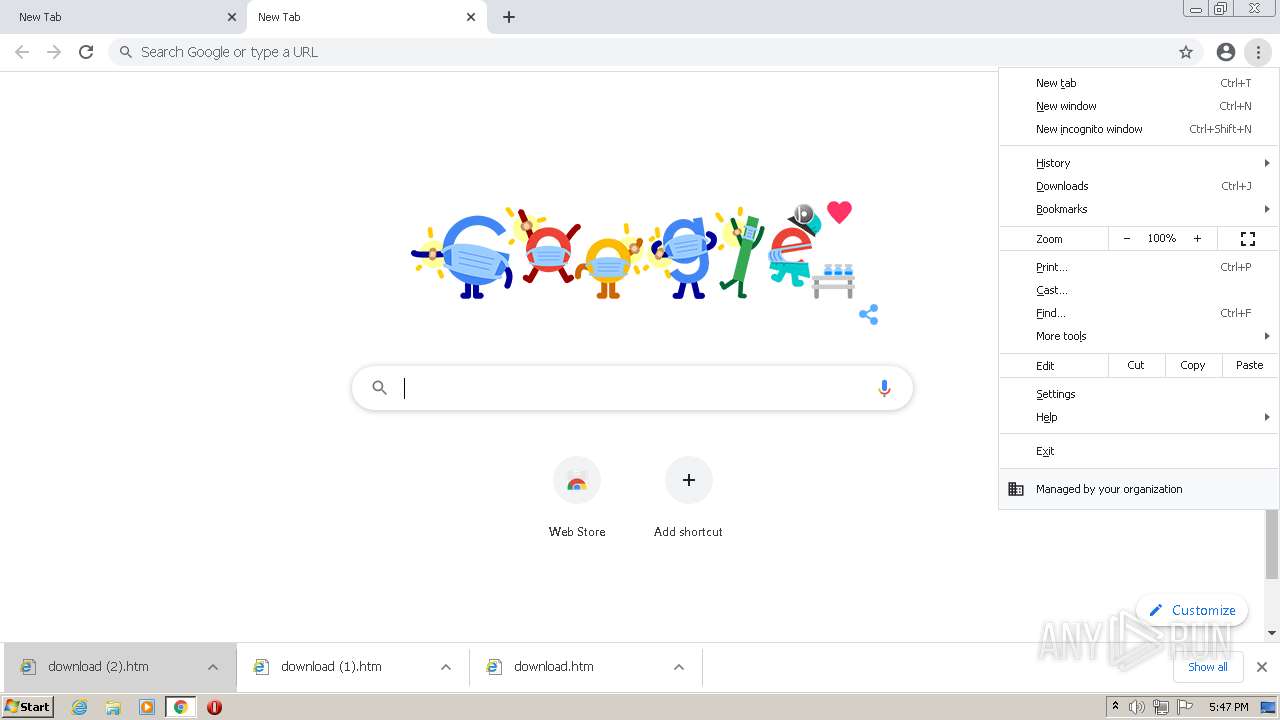This screenshot has height=720, width=1280.
Task: Click the taskbar clock 5:47 PM
Action: coord(1228,707)
